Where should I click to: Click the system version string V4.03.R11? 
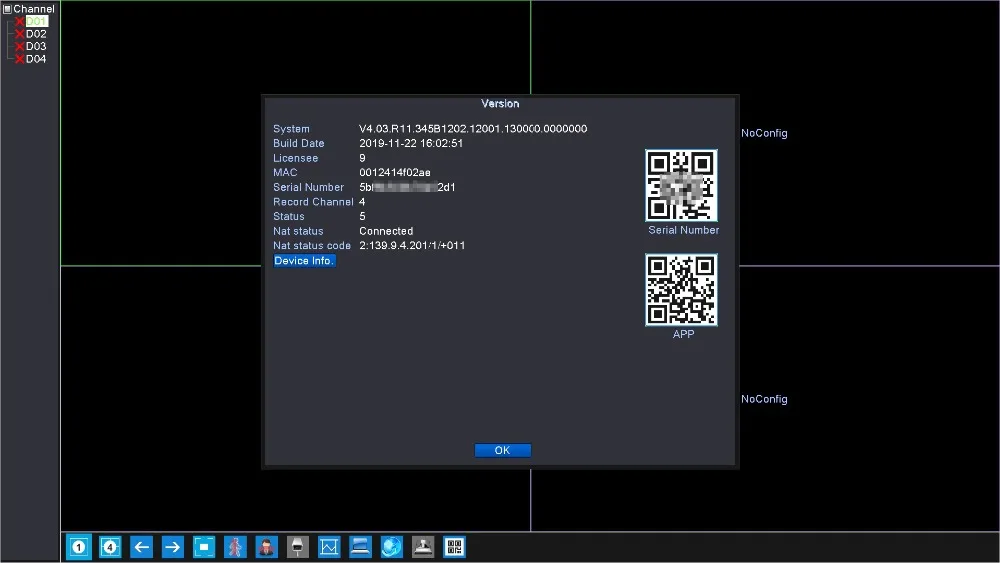(473, 129)
